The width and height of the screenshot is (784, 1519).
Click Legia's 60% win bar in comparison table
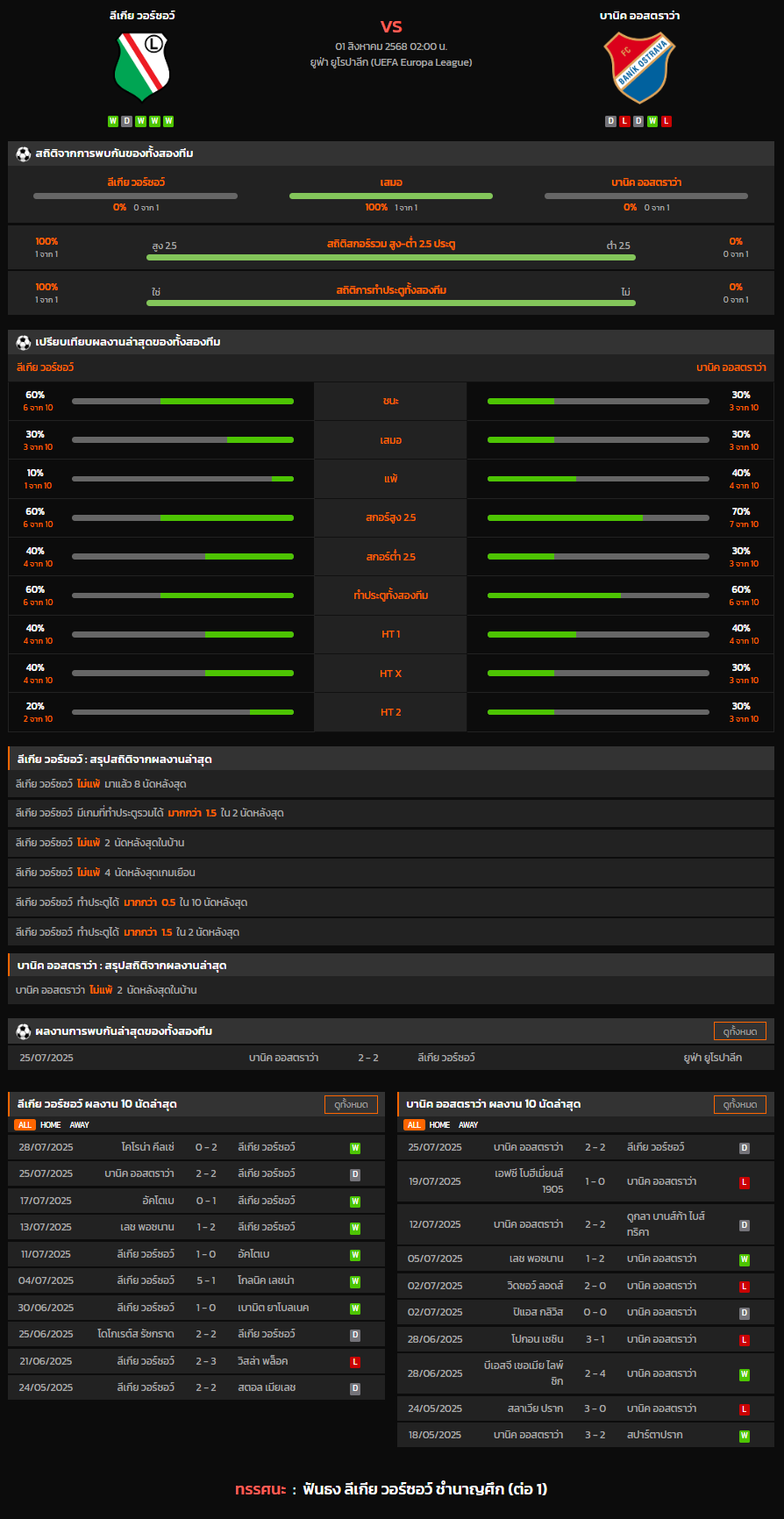pyautogui.click(x=182, y=402)
